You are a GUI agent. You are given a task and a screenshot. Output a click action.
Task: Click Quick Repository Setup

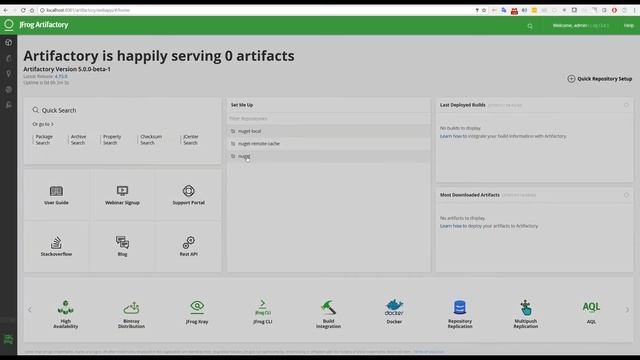coord(600,79)
